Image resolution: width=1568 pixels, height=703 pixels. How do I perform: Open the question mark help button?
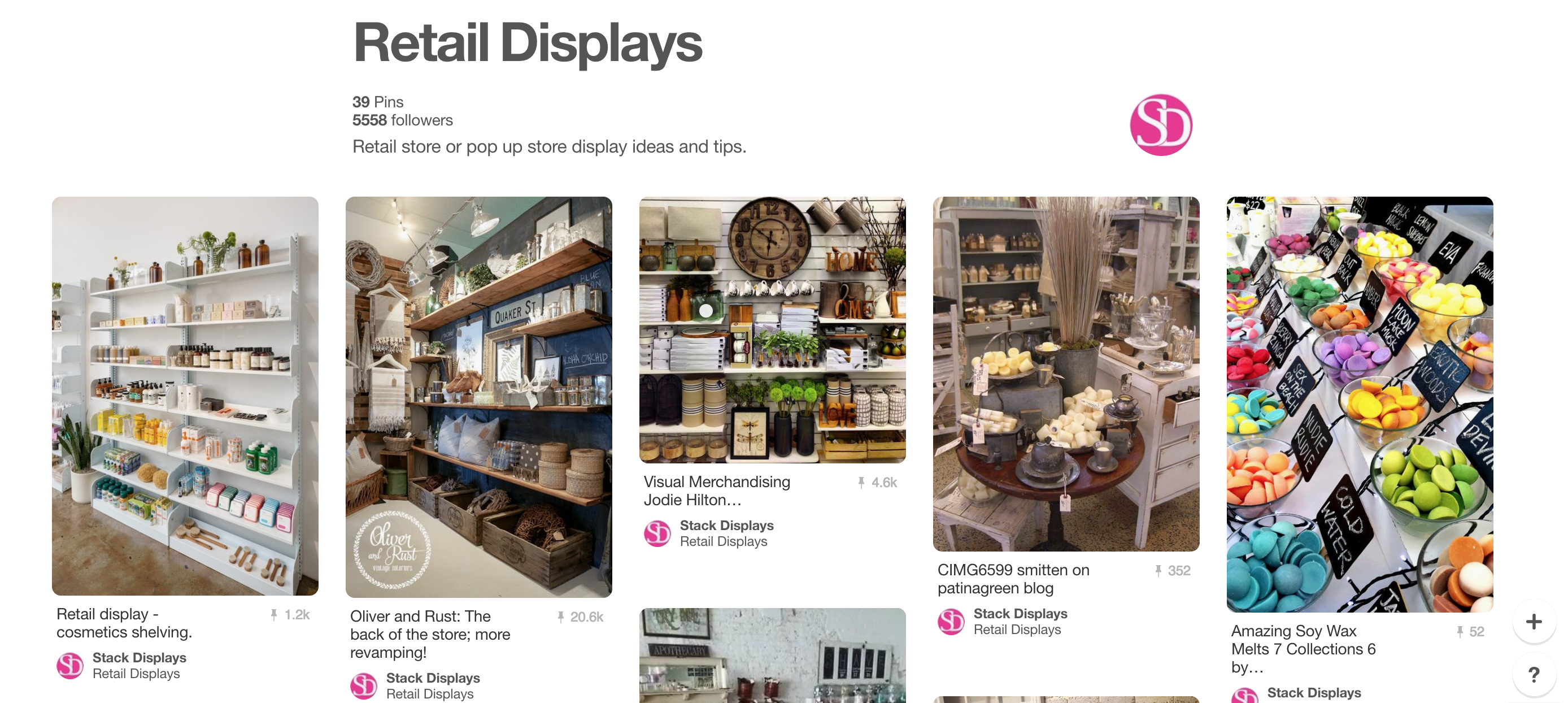1534,674
